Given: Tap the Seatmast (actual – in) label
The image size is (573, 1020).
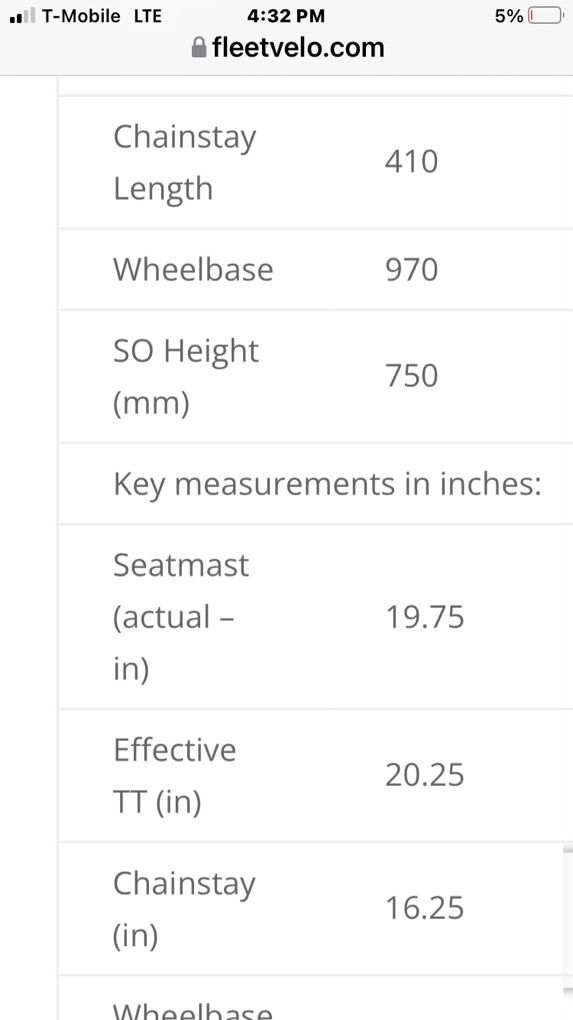Looking at the screenshot, I should click(x=181, y=617).
